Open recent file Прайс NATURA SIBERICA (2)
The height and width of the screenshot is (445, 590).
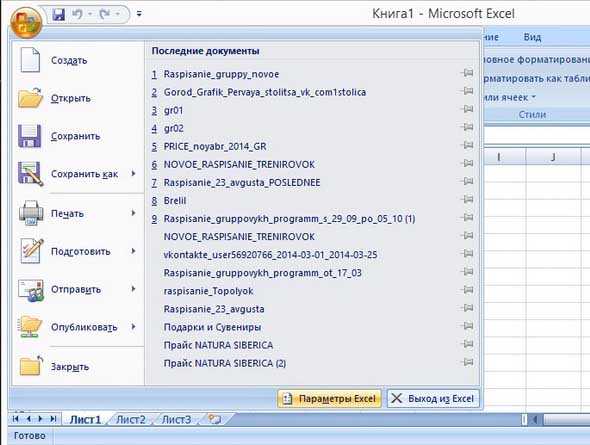(x=225, y=363)
